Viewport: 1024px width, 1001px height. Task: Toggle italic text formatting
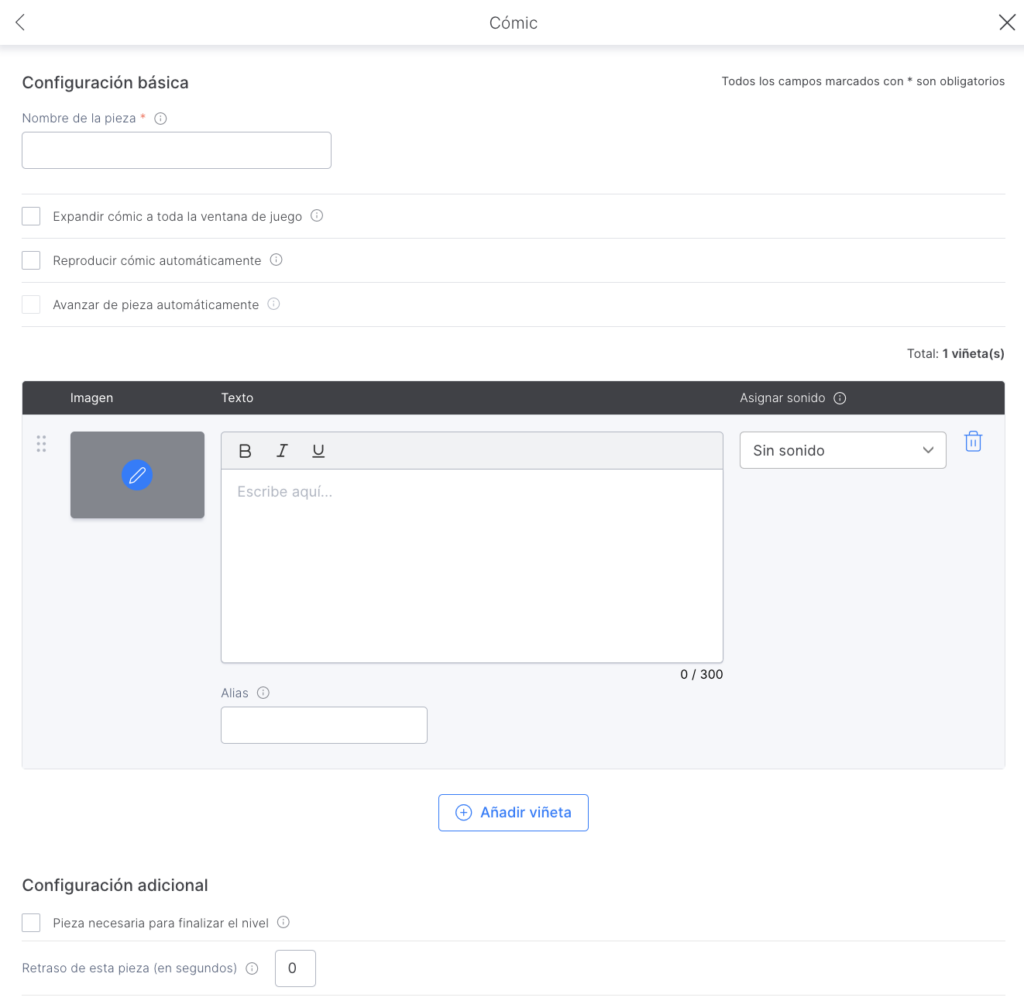pos(282,451)
